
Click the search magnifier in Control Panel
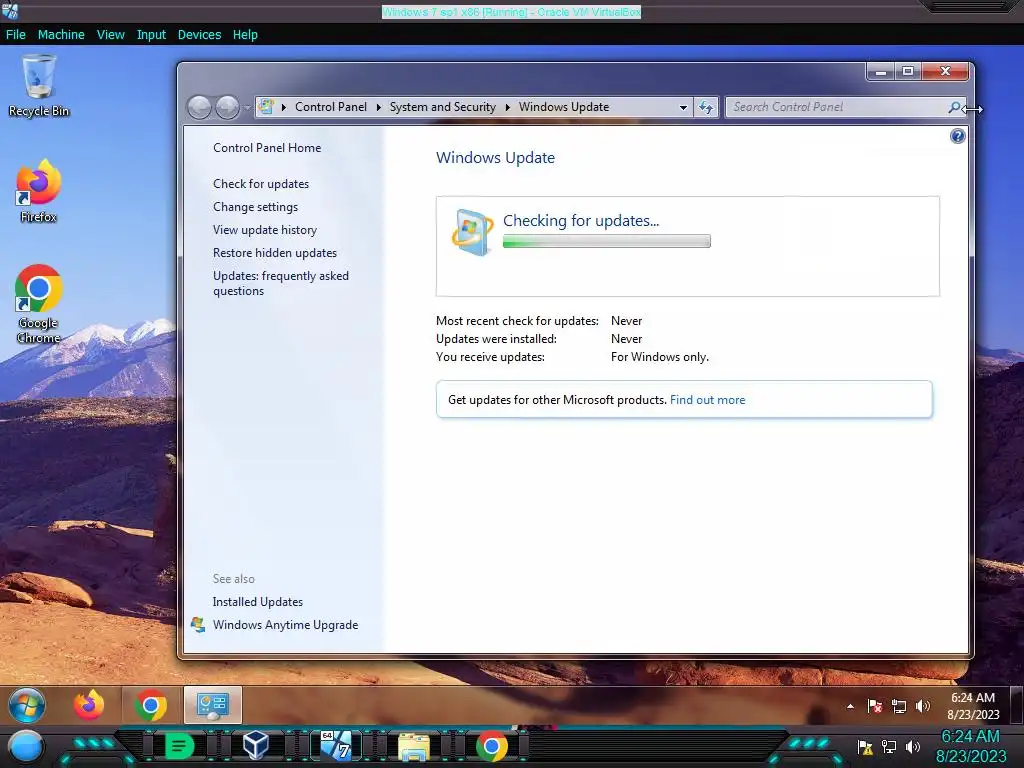954,107
